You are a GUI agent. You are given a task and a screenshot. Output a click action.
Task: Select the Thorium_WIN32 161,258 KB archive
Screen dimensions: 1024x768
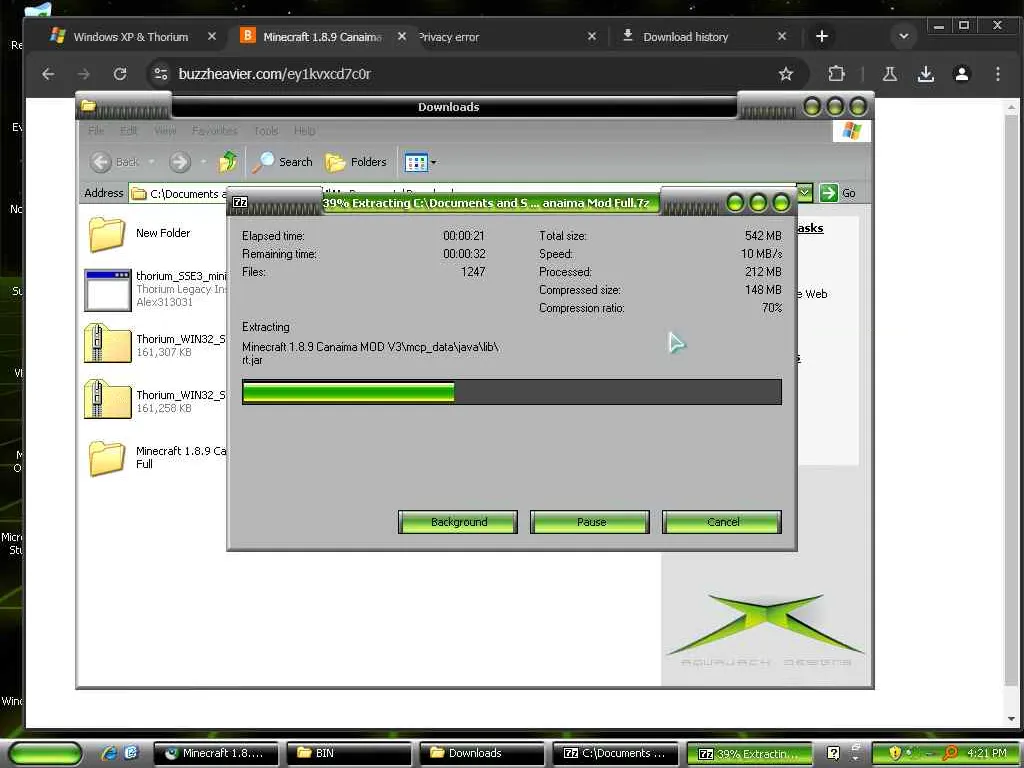[x=155, y=400]
